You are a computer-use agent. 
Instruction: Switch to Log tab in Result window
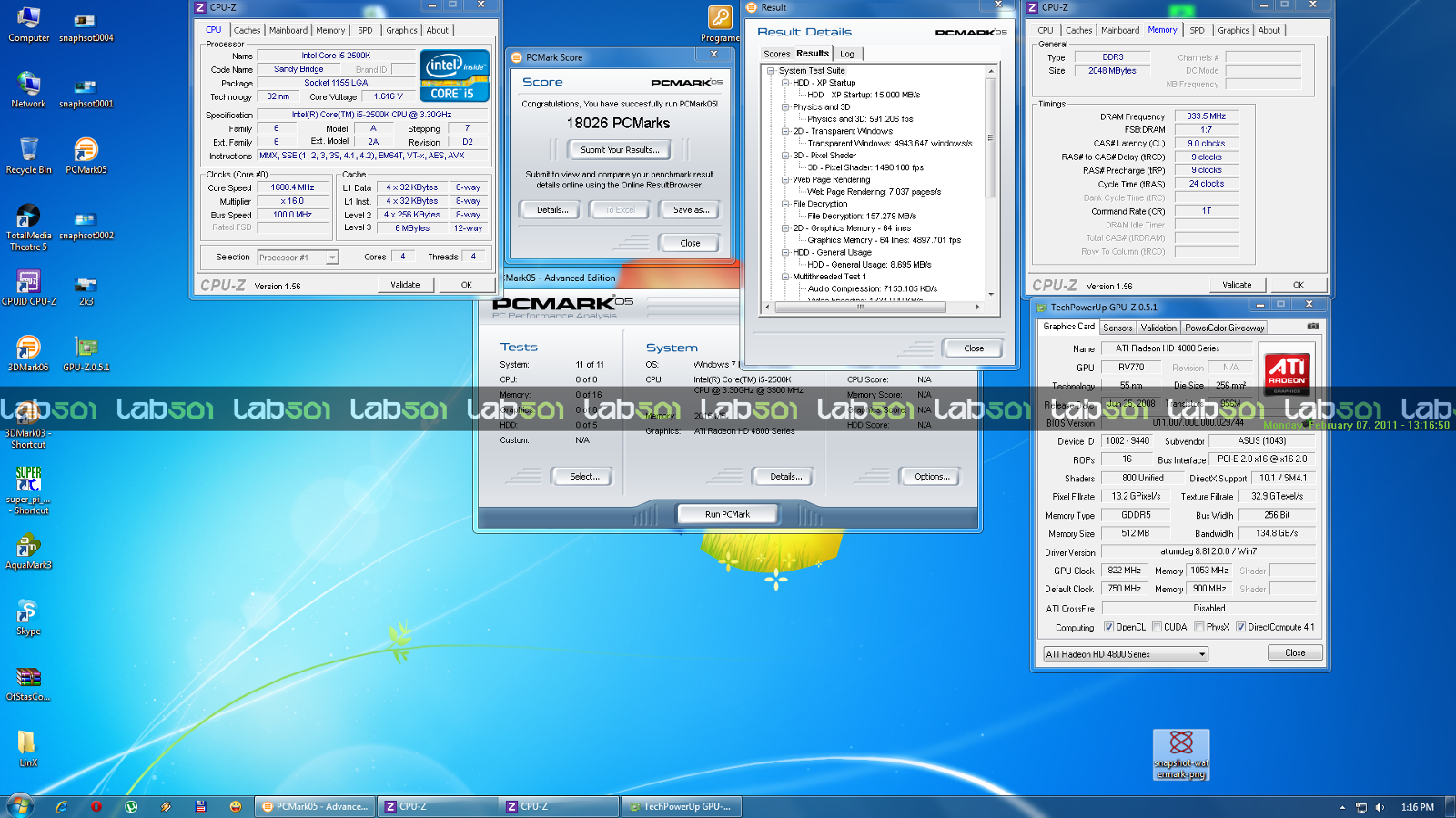[x=847, y=54]
